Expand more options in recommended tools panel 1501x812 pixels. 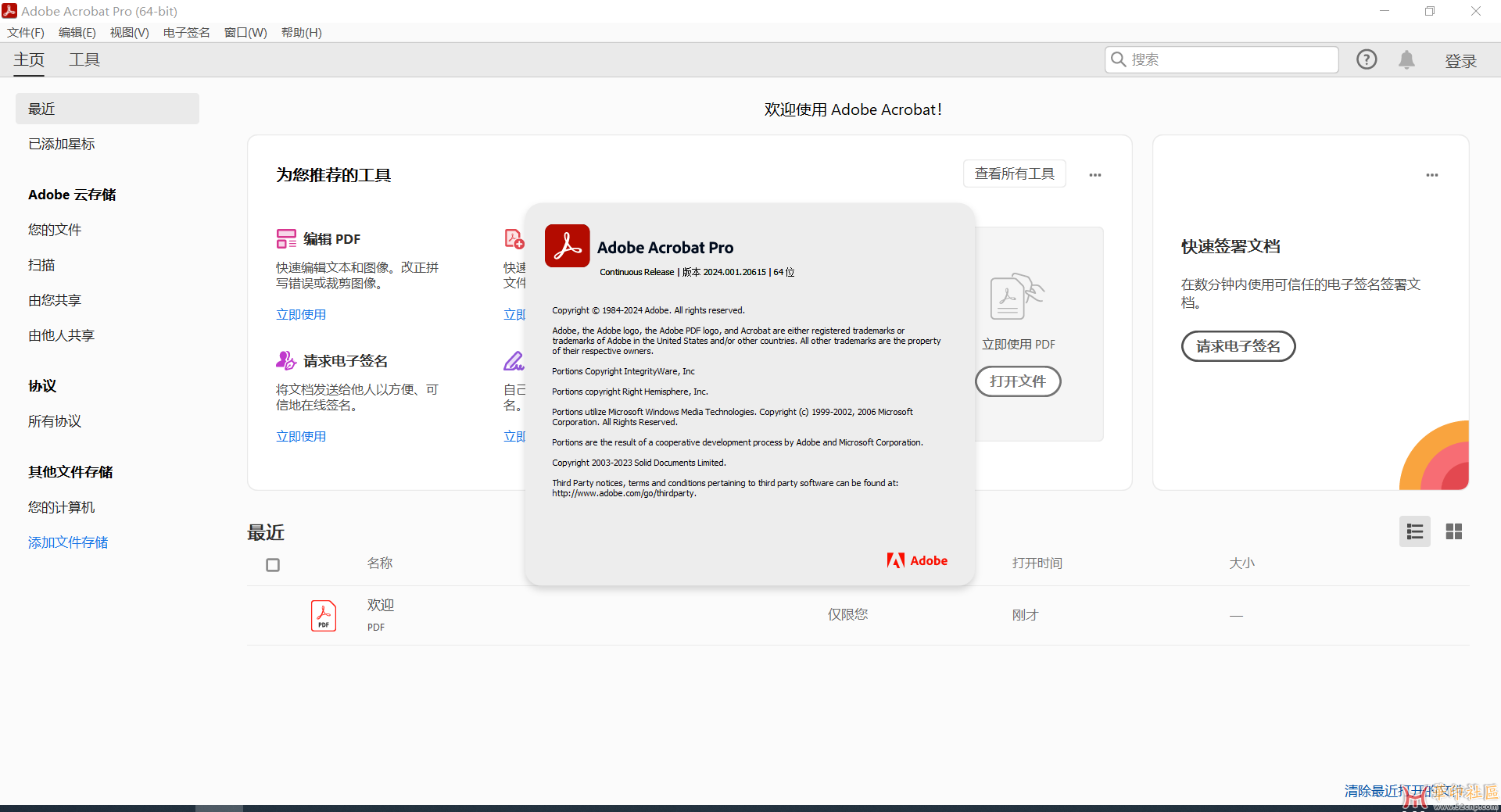tap(1094, 175)
